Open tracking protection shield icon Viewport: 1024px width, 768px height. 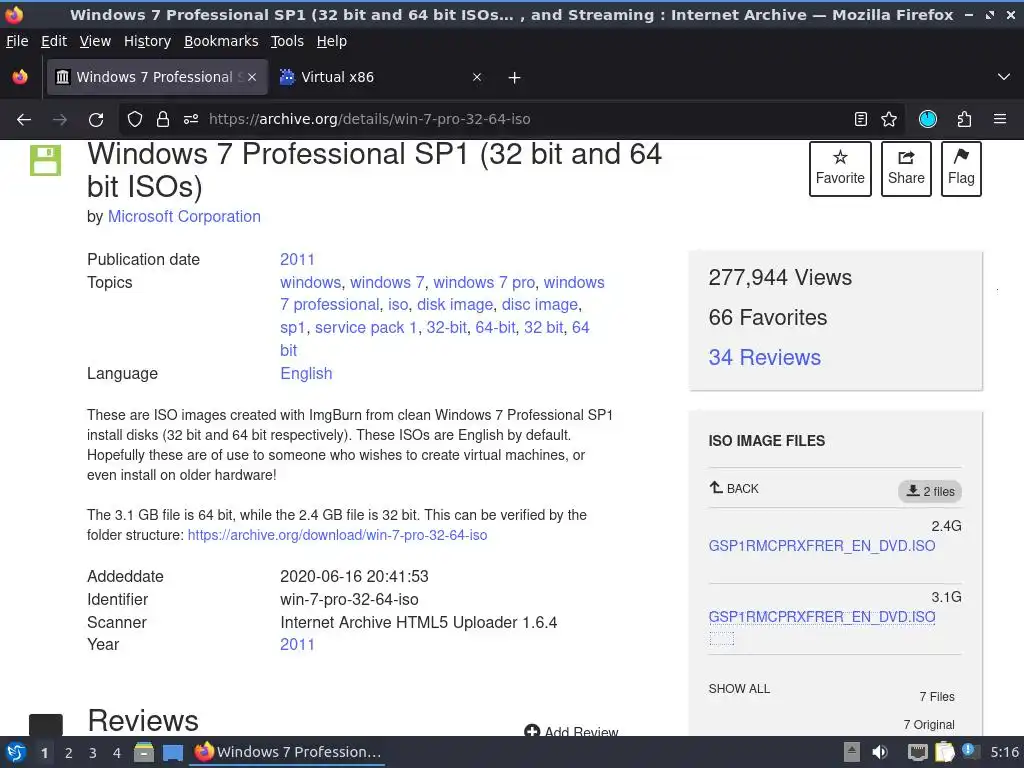pyautogui.click(x=135, y=120)
